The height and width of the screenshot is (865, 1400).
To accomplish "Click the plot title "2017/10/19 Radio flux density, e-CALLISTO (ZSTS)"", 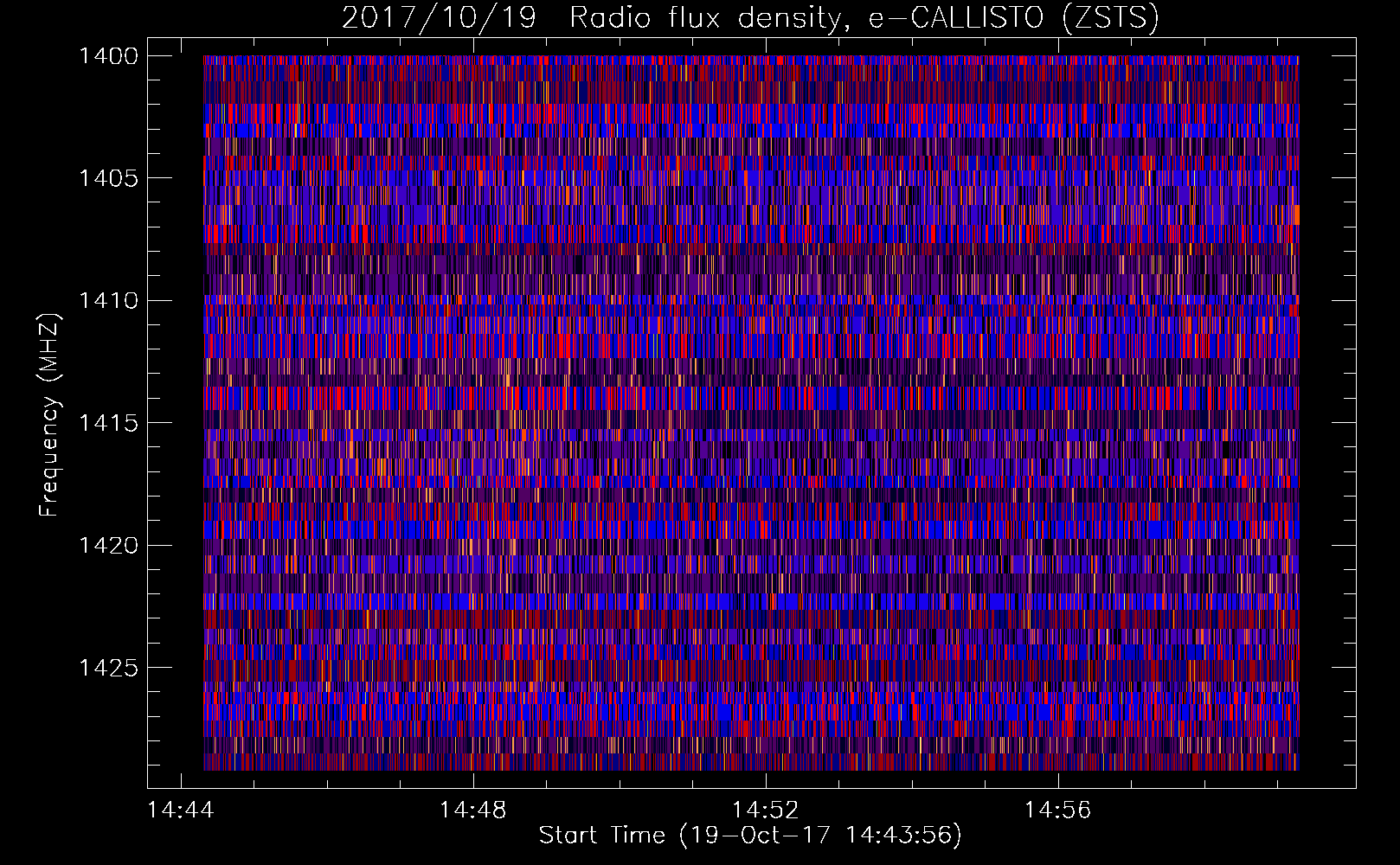I will (x=750, y=18).
